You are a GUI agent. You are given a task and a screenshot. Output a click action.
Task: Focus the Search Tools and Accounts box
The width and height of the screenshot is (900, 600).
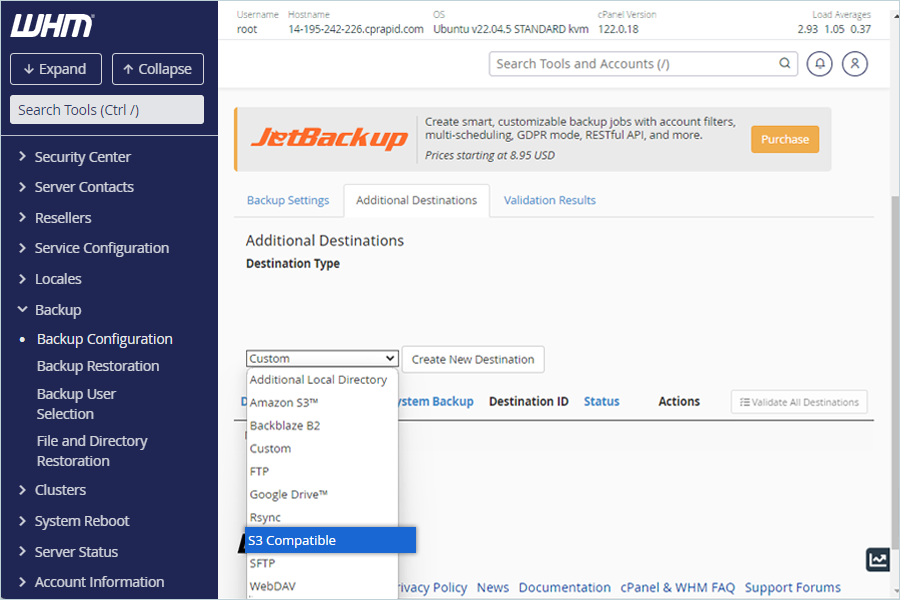(643, 64)
